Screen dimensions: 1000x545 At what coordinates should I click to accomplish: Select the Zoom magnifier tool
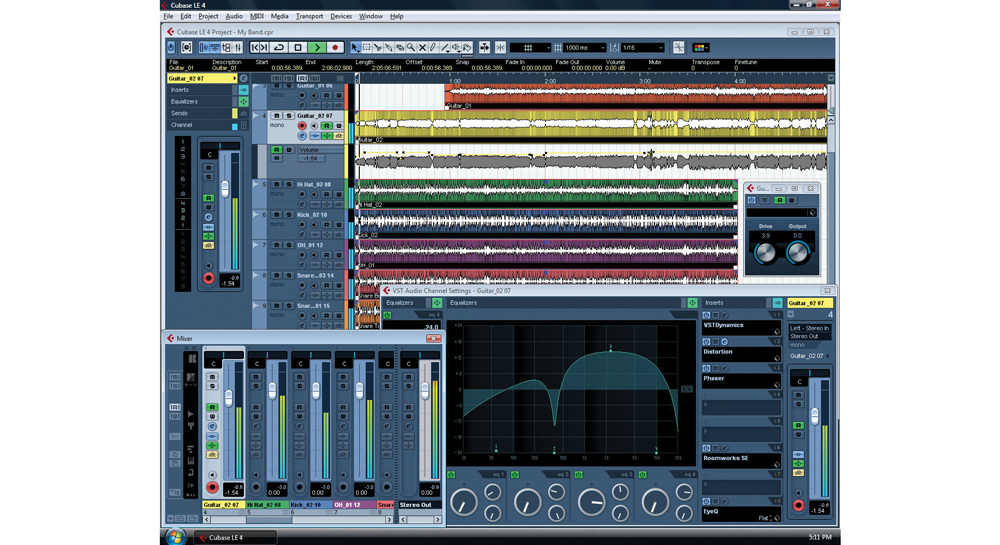point(411,48)
